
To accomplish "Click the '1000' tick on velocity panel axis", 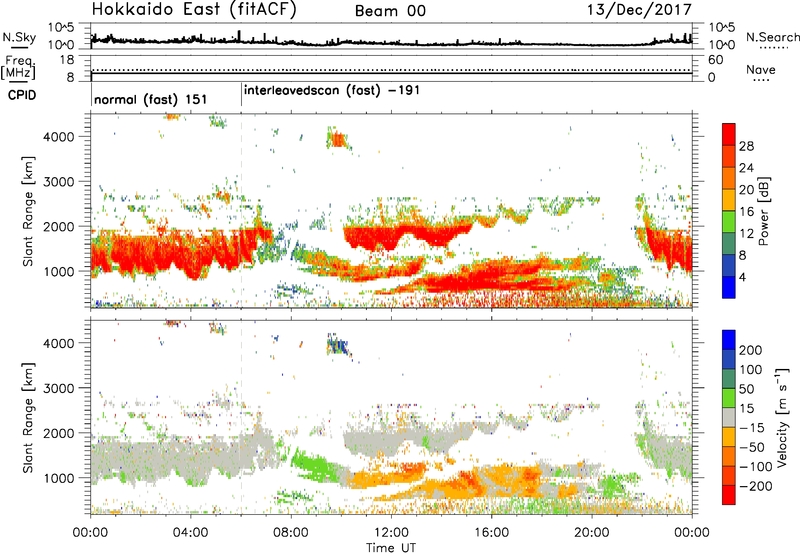I will coord(58,478).
